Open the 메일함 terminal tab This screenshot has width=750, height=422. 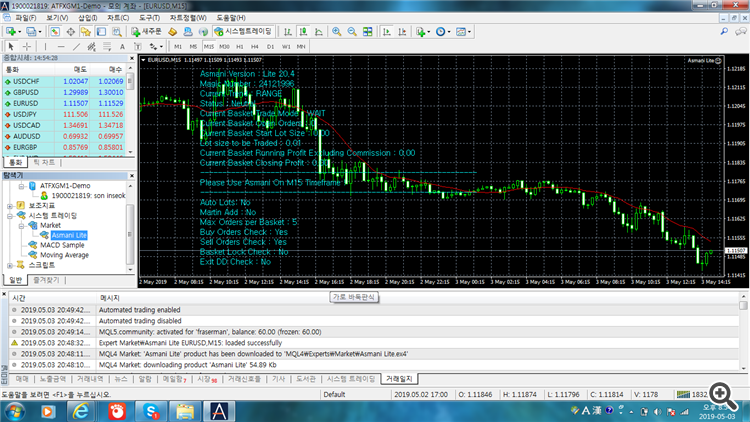pyautogui.click(x=174, y=379)
